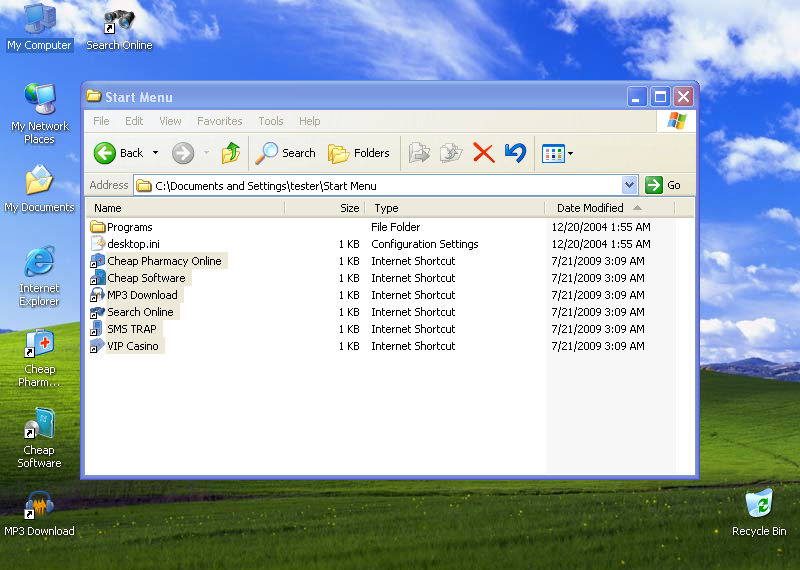Select the SMS TRAP shortcut icon
The height and width of the screenshot is (570, 800).
coord(97,329)
